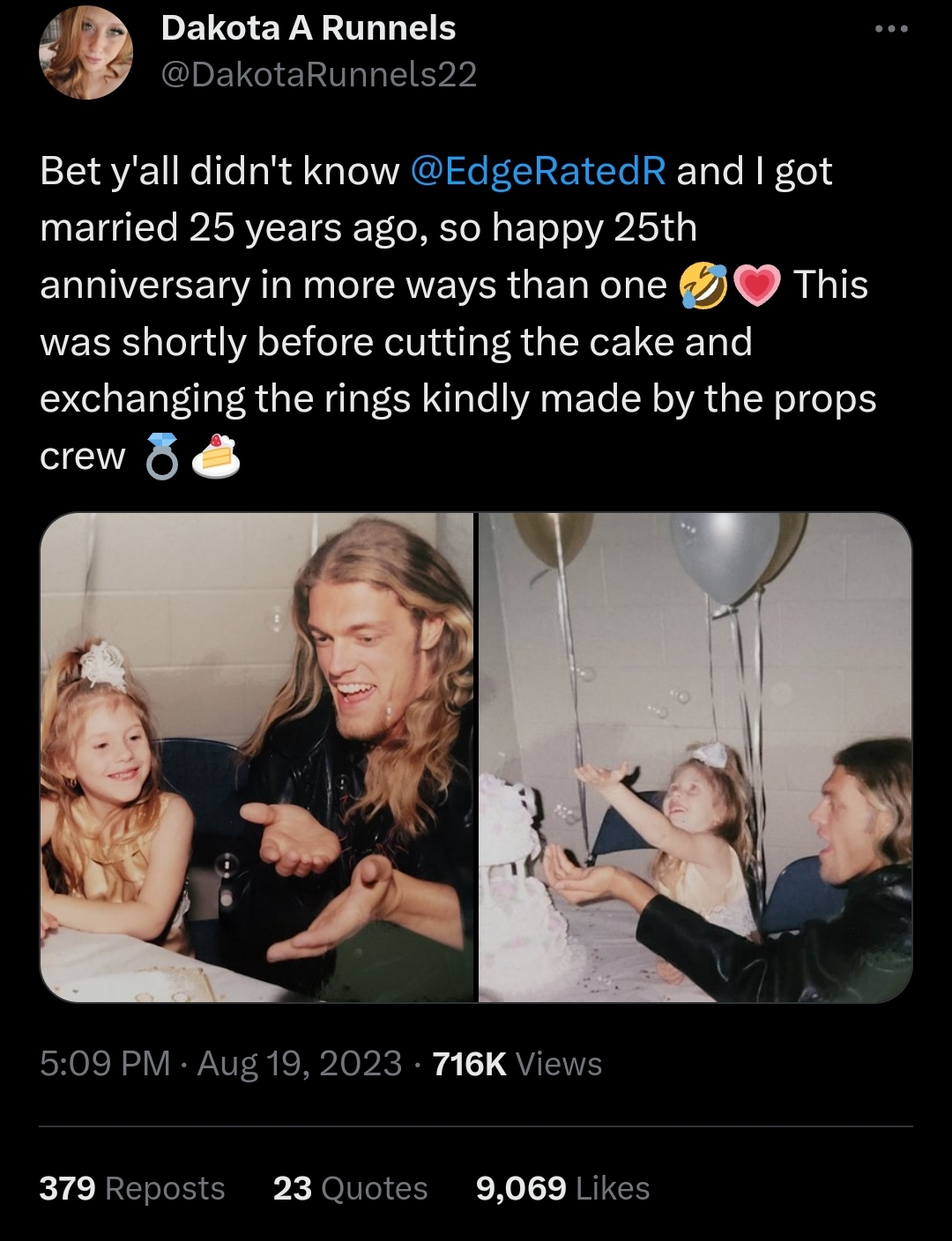Click the 5:09 PM timestamp
The width and height of the screenshot is (952, 1241).
tap(104, 1064)
